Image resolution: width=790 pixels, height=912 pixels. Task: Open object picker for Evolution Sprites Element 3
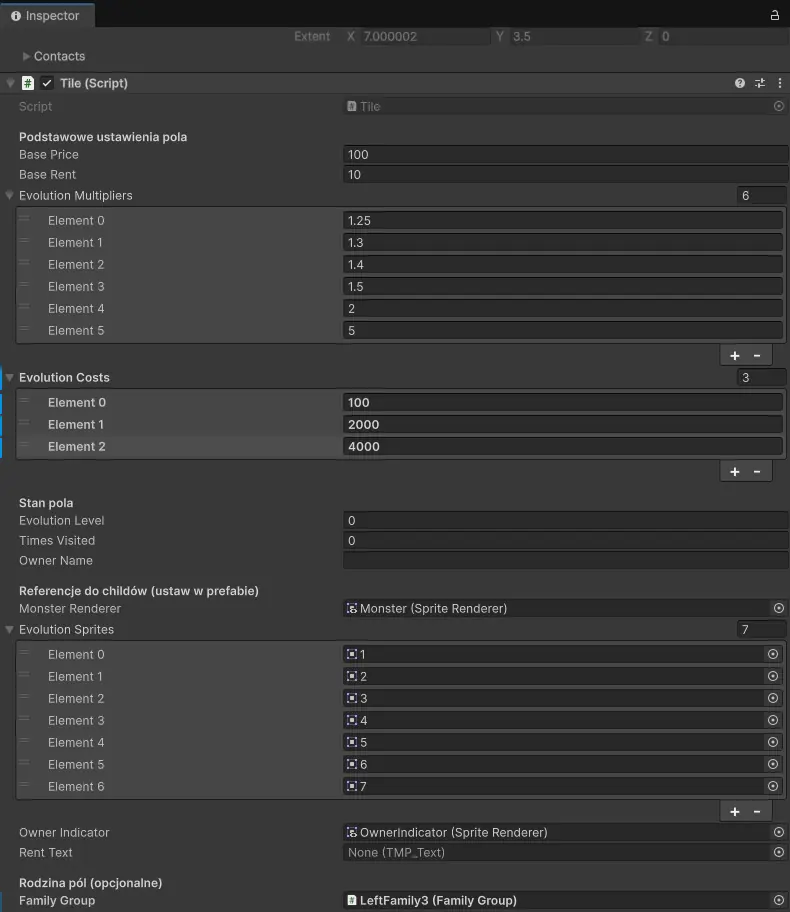(773, 721)
